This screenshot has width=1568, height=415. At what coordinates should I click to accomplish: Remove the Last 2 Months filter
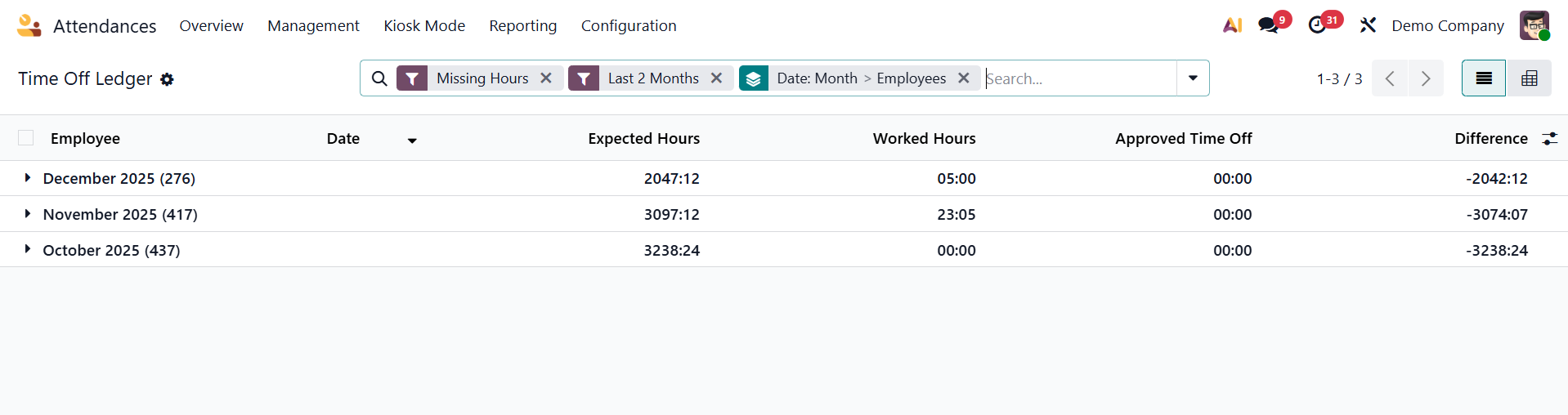pos(716,78)
